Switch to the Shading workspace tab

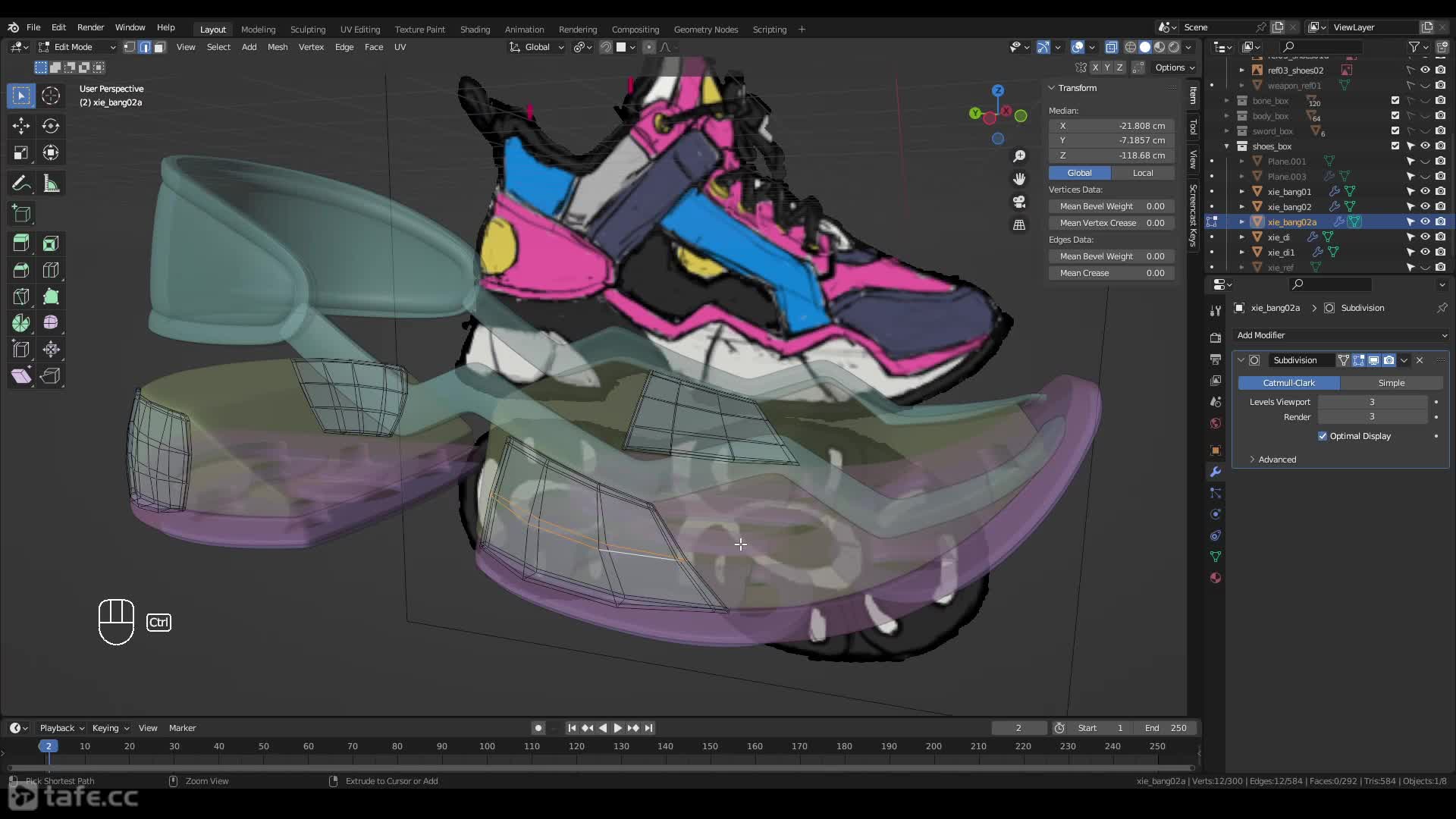click(475, 30)
